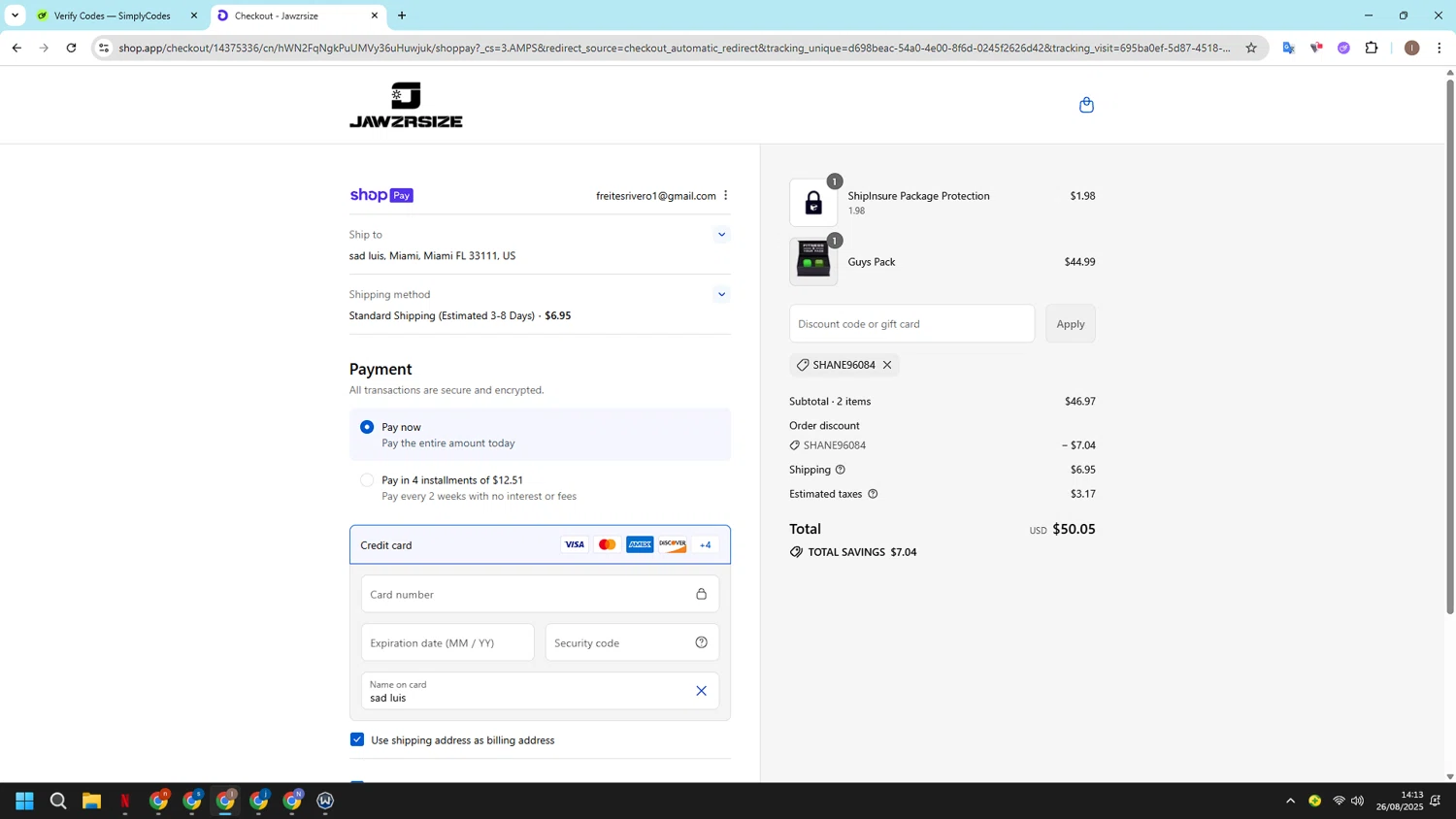Click the browser address bar URL
Image resolution: width=1456 pixels, height=819 pixels.
click(x=675, y=48)
